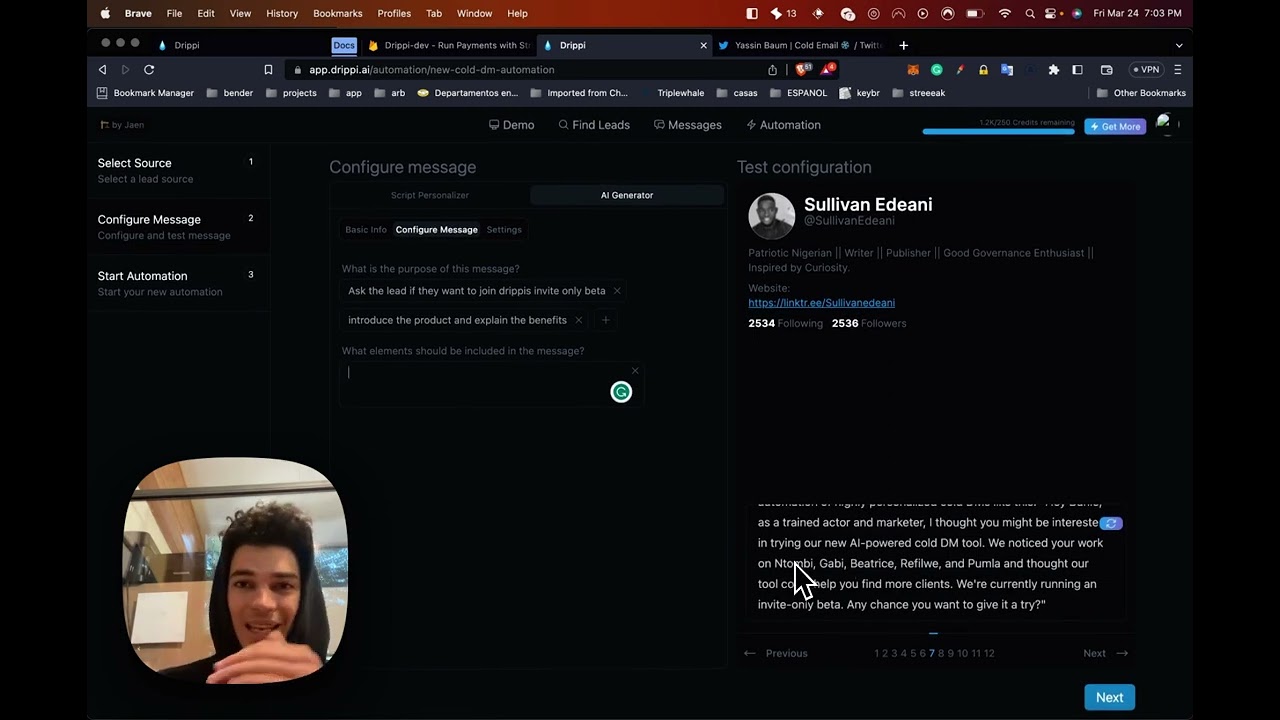Image resolution: width=1280 pixels, height=720 pixels.
Task: Open Bookmark Manager bookmark
Action: (x=145, y=93)
